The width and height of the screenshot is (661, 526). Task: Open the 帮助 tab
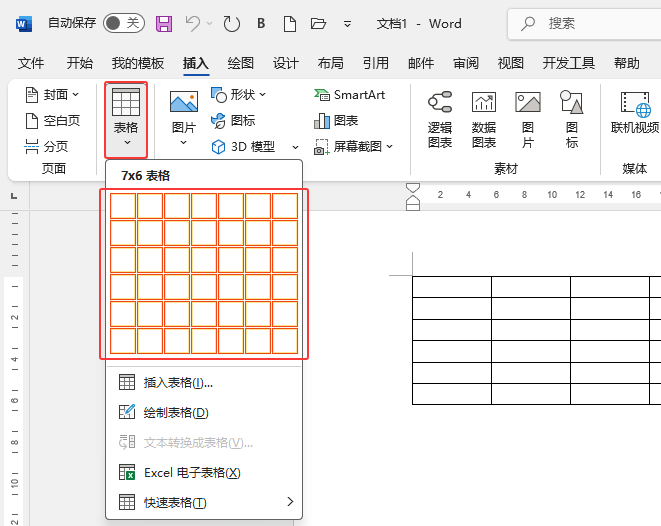(x=627, y=63)
